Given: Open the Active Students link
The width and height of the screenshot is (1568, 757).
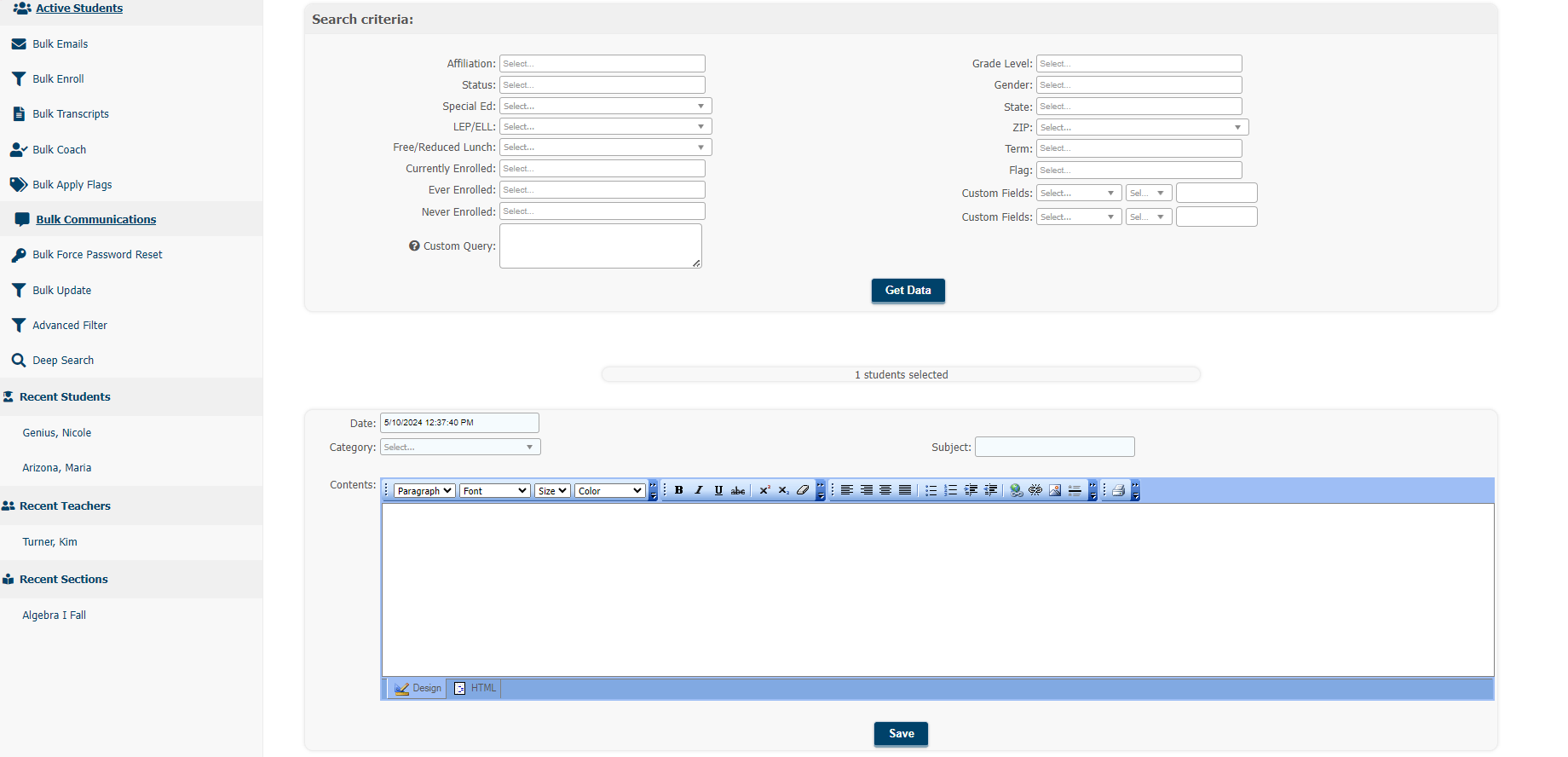Looking at the screenshot, I should click(x=79, y=9).
